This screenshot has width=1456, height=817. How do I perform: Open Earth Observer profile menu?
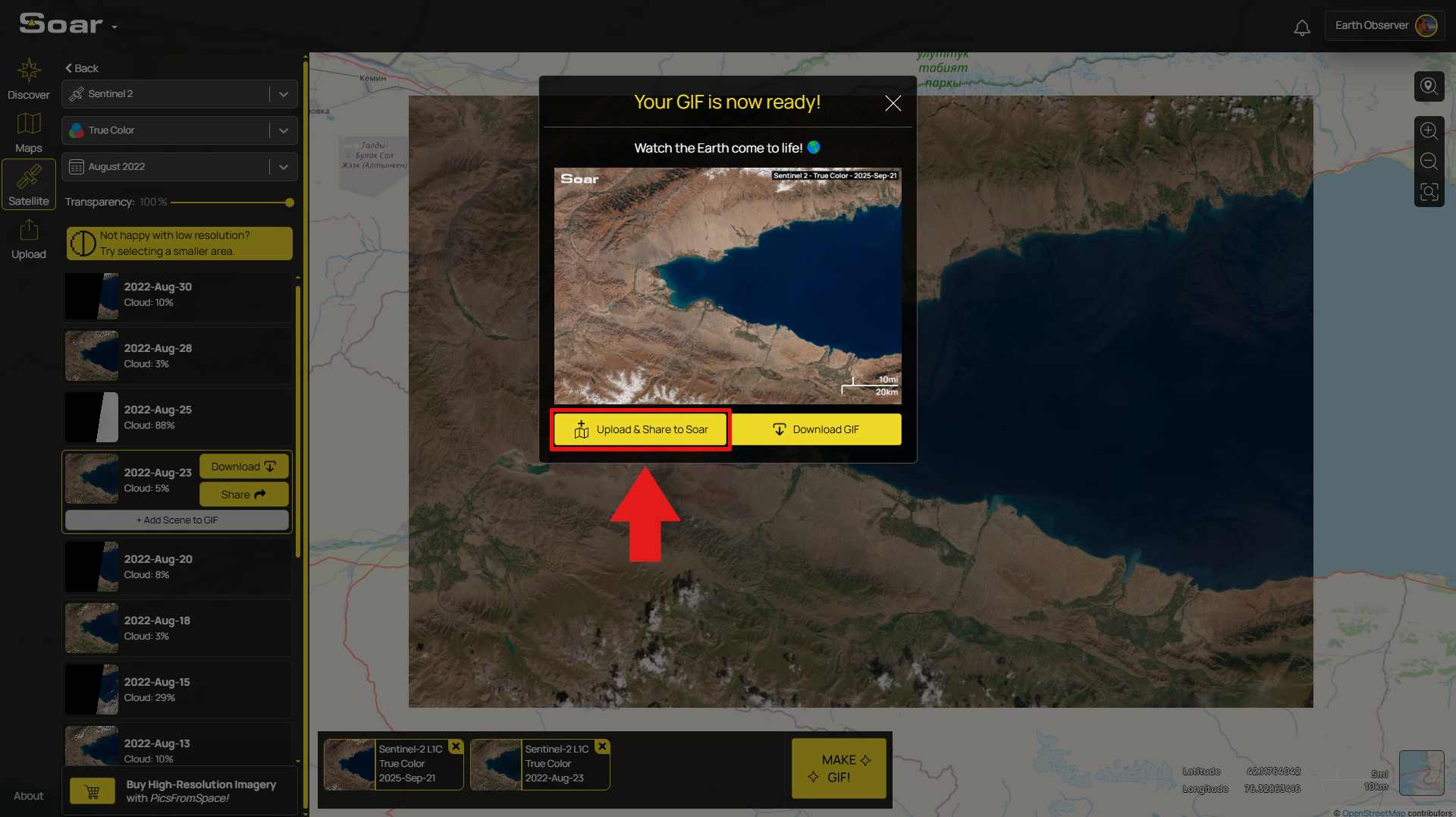click(1385, 26)
